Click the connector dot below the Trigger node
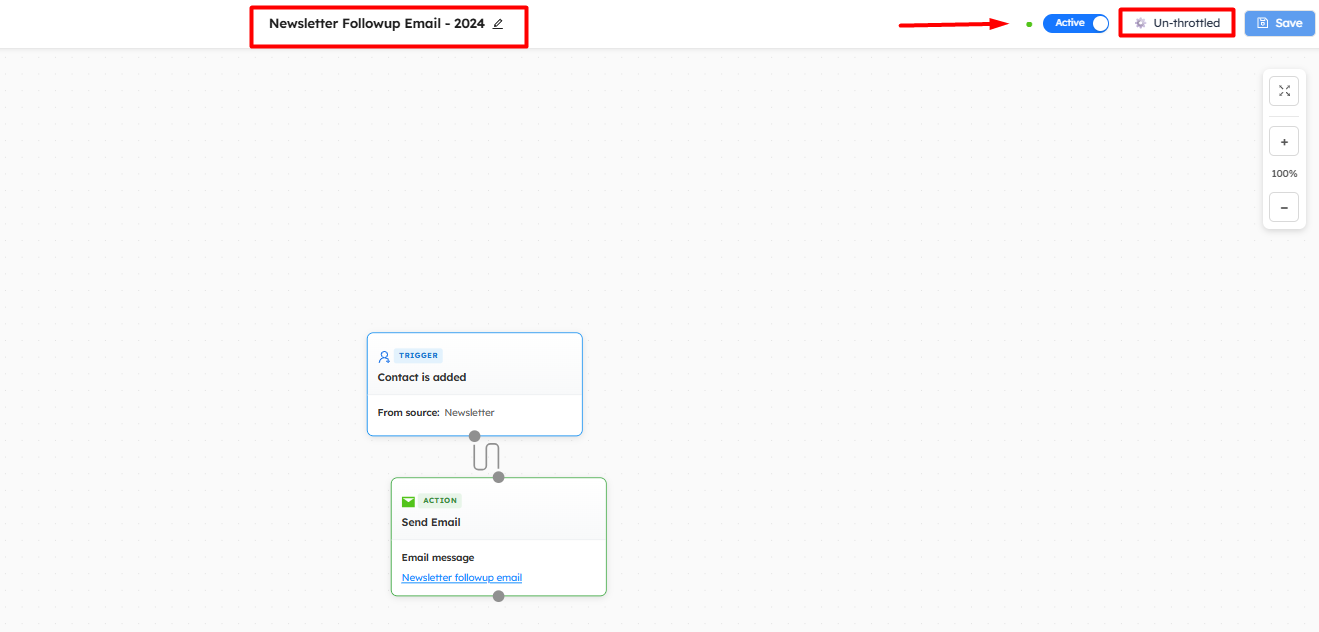 [x=475, y=436]
